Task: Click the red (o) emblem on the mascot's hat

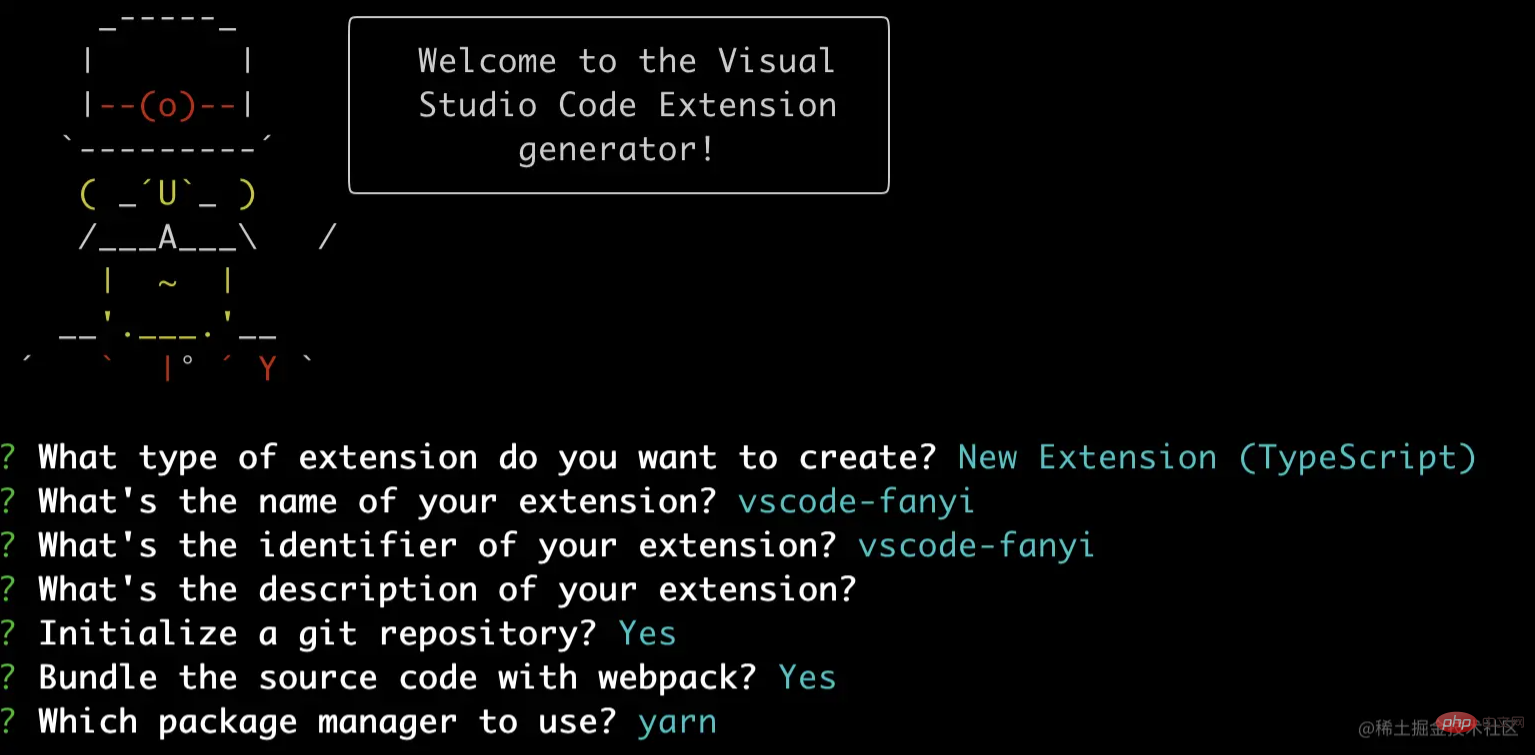Action: pyautogui.click(x=167, y=105)
